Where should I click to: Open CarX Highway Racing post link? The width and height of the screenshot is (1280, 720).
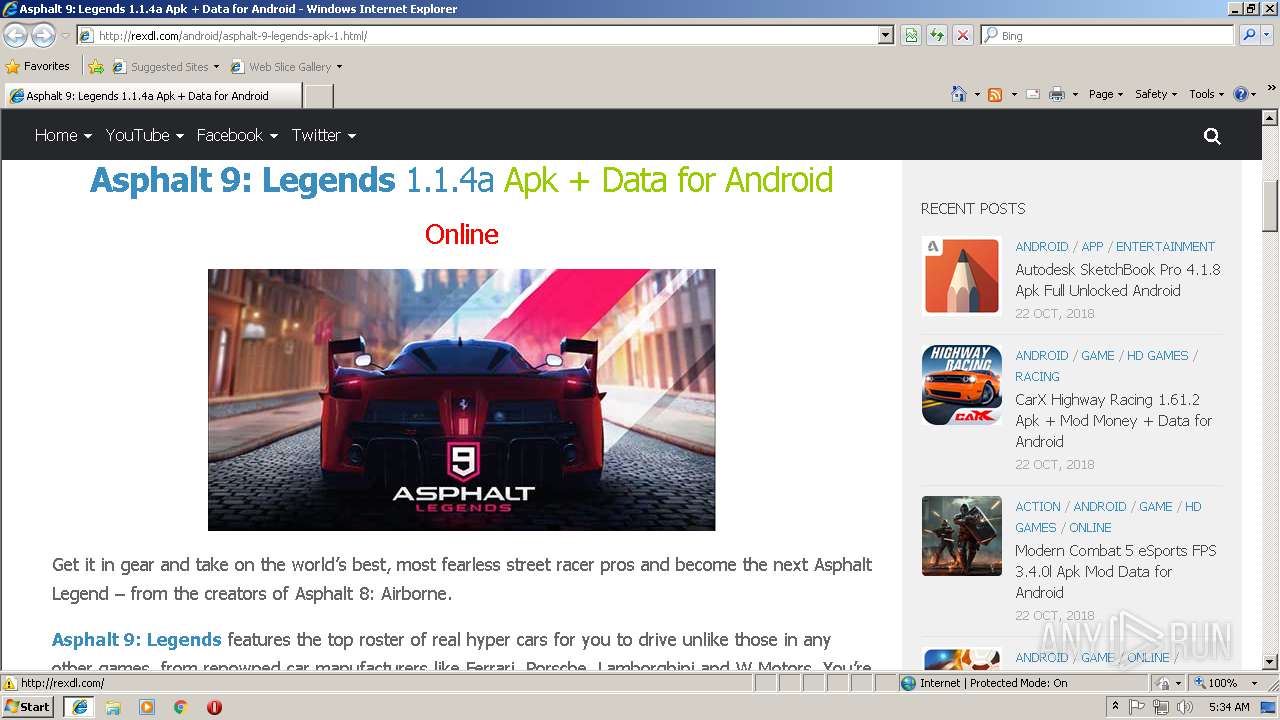point(1114,420)
